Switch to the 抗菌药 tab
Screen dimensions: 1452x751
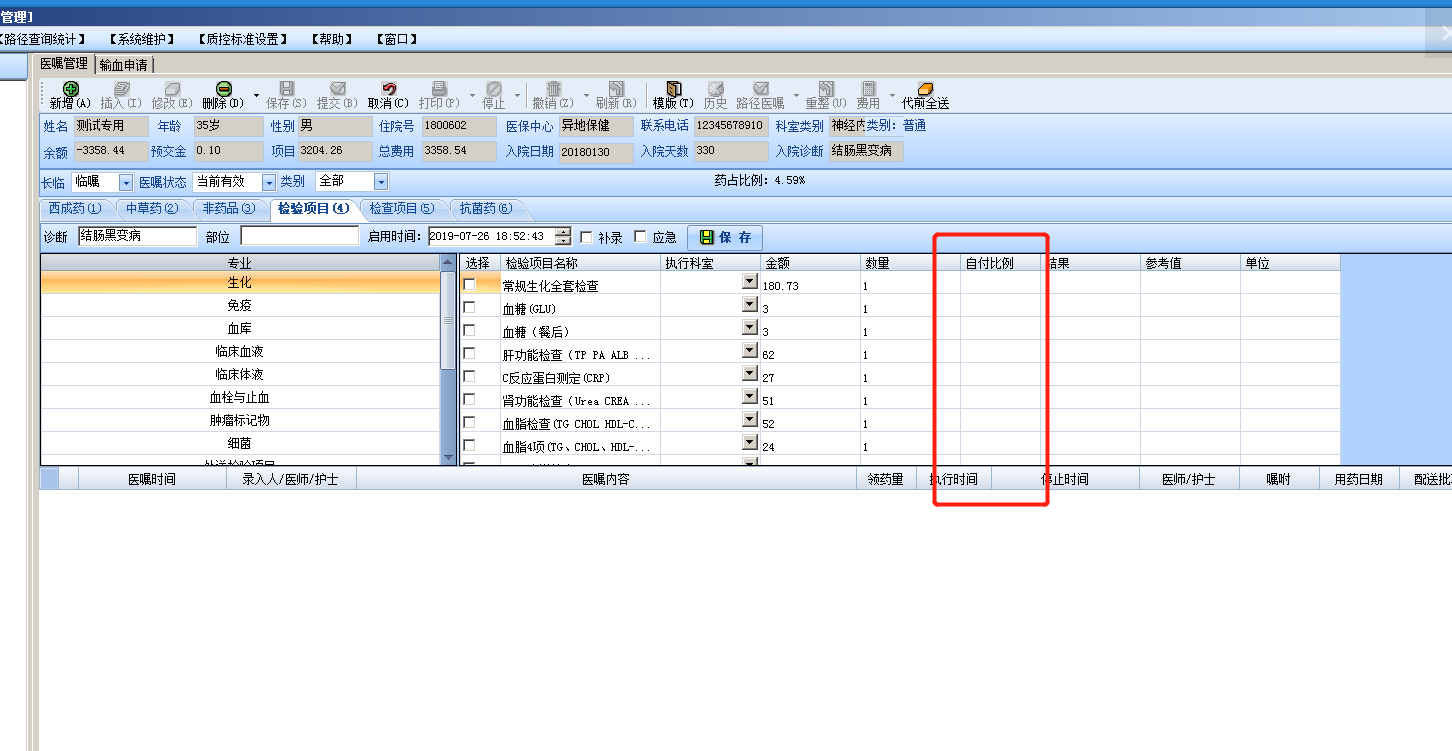[486, 209]
